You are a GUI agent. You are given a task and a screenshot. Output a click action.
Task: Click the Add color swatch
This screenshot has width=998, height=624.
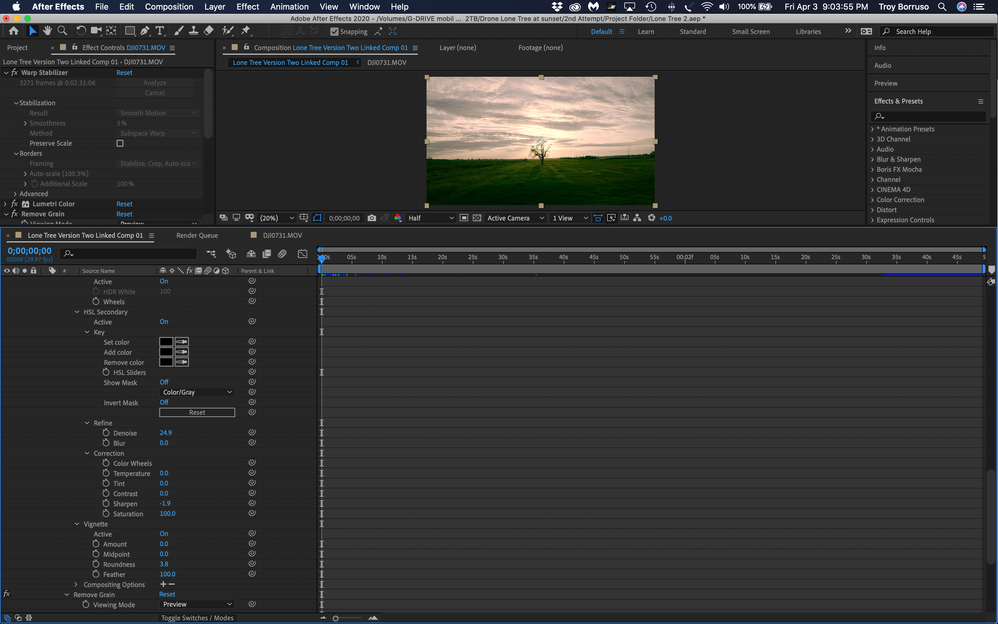tap(166, 352)
